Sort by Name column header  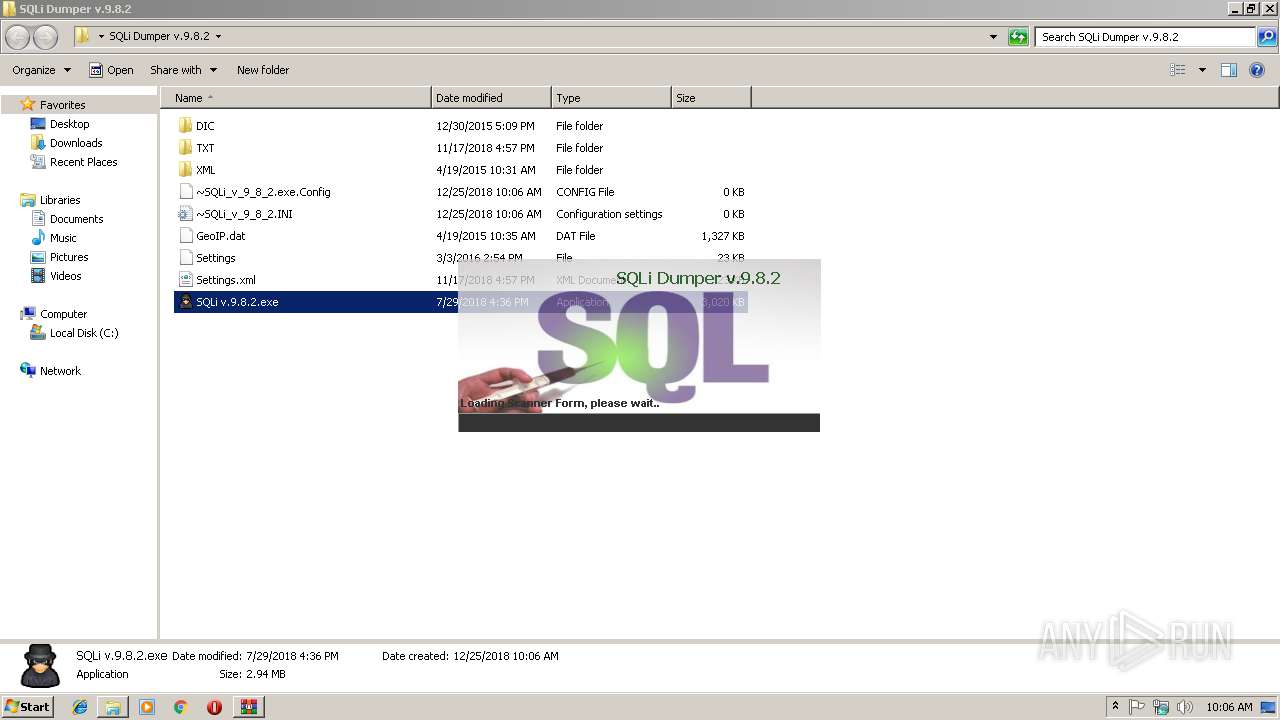click(296, 98)
